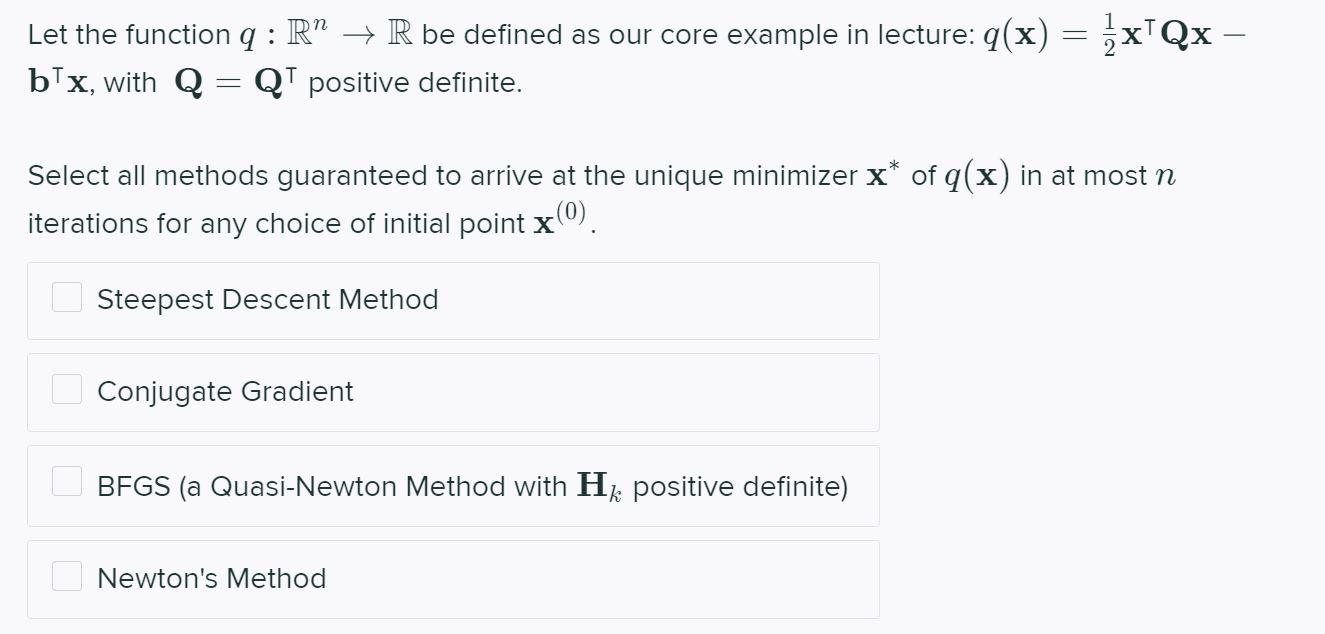
Task: Click the Steepest Descent Method label text
Action: [x=267, y=300]
